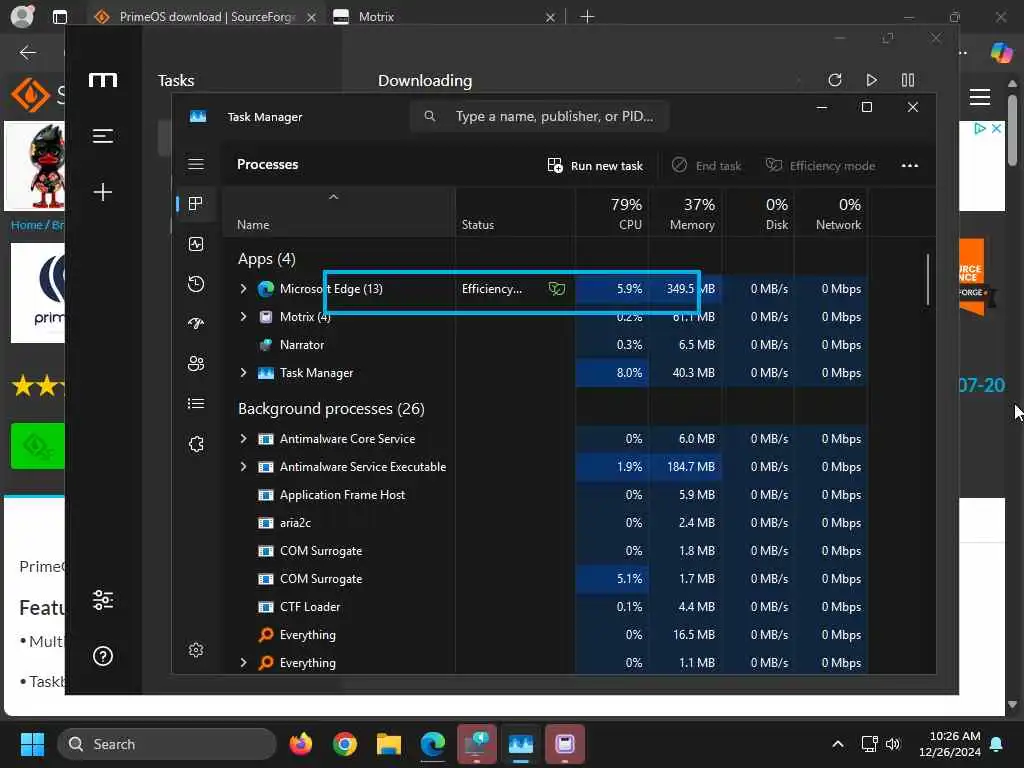Viewport: 1024px width, 768px height.
Task: Resume all Motrix downloads
Action: pyautogui.click(x=871, y=80)
